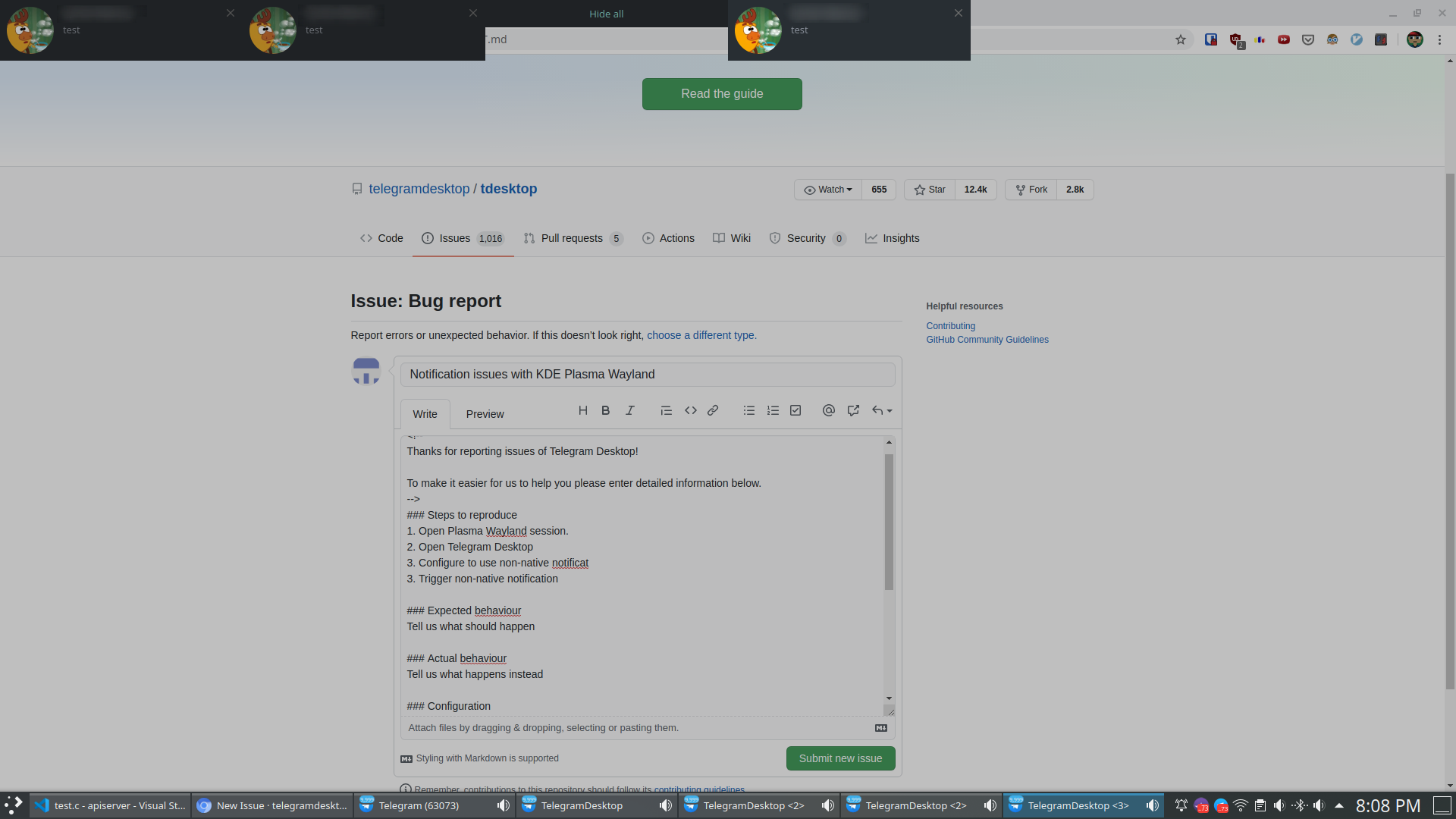Create a bulleted list from the toolbar

(x=749, y=410)
